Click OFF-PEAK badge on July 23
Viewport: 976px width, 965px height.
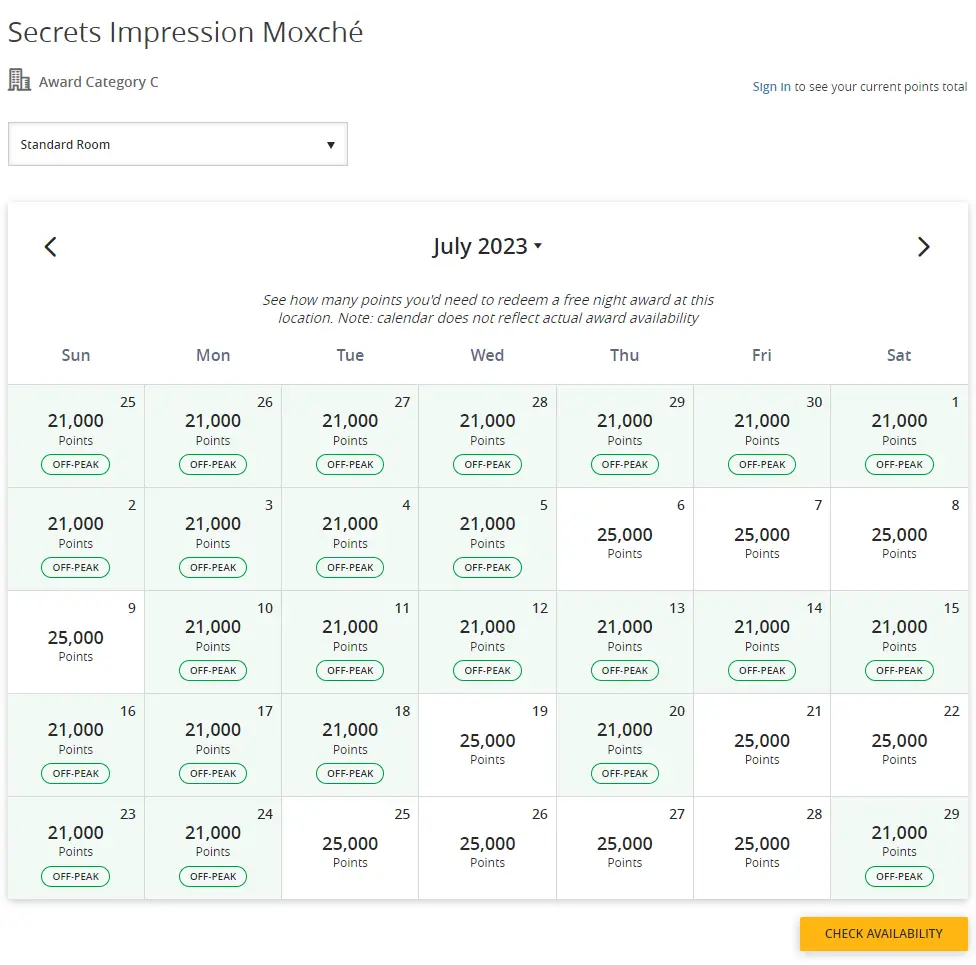click(x=76, y=877)
